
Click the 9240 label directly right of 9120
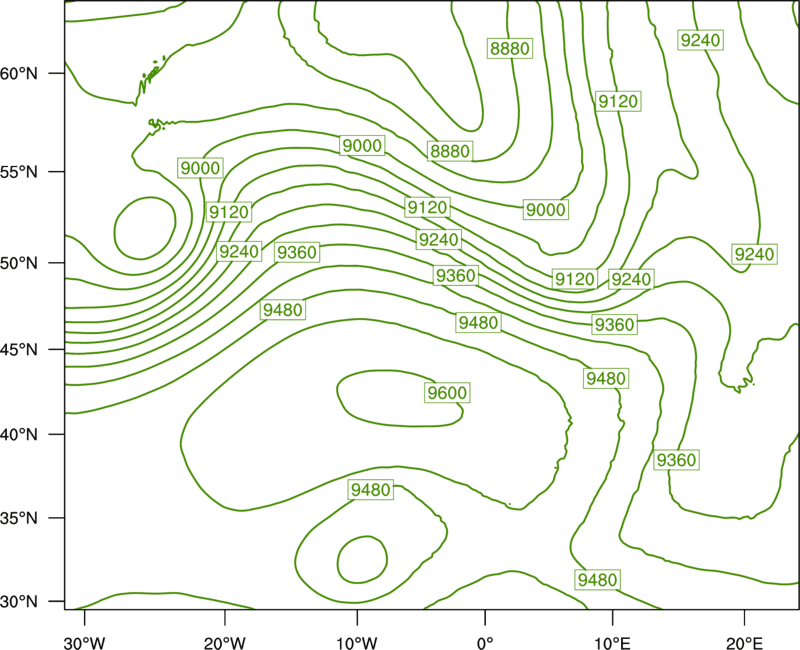click(631, 279)
